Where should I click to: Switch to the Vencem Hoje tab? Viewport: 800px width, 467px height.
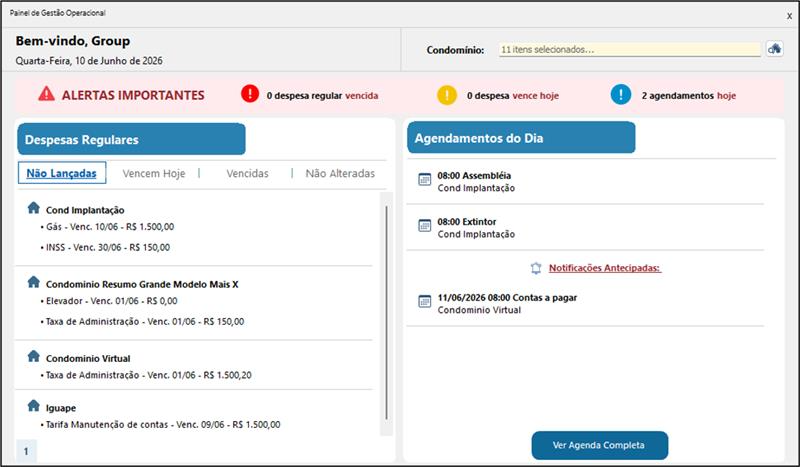pos(154,174)
